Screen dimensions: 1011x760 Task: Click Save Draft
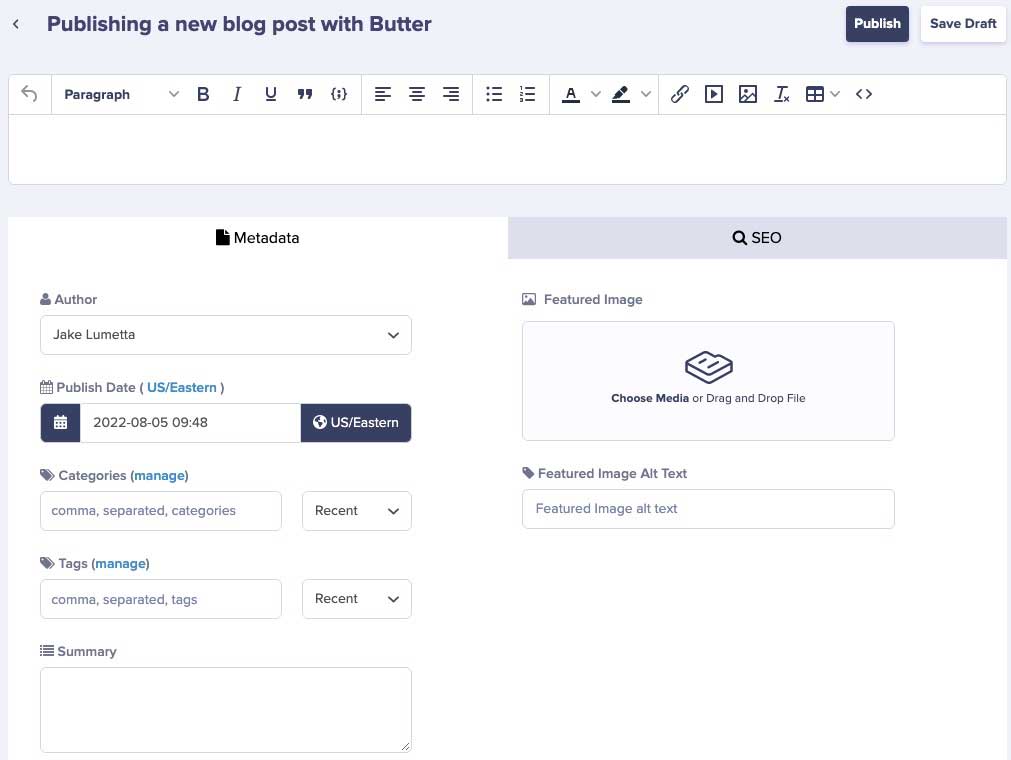click(963, 24)
